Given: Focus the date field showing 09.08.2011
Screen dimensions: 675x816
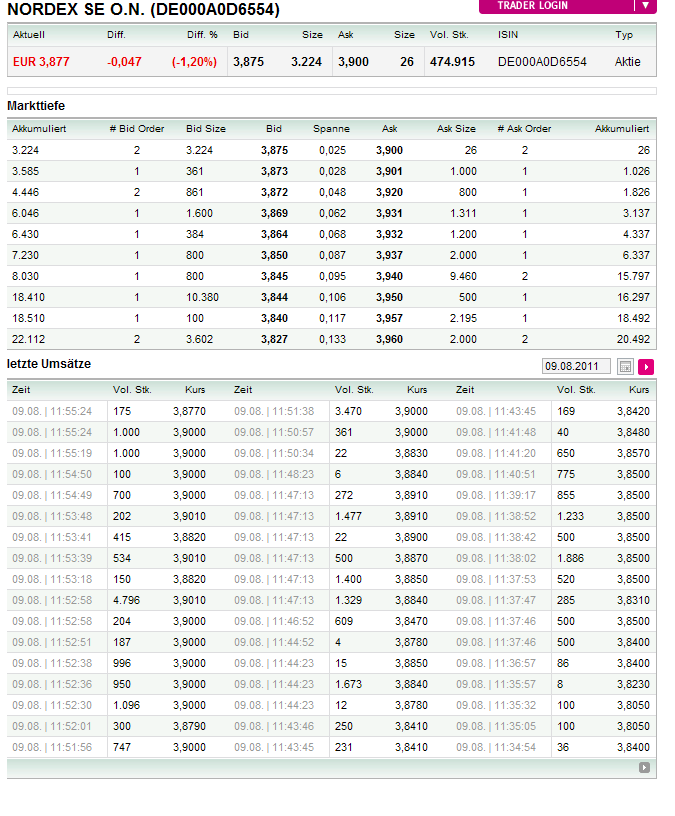Looking at the screenshot, I should pyautogui.click(x=576, y=366).
